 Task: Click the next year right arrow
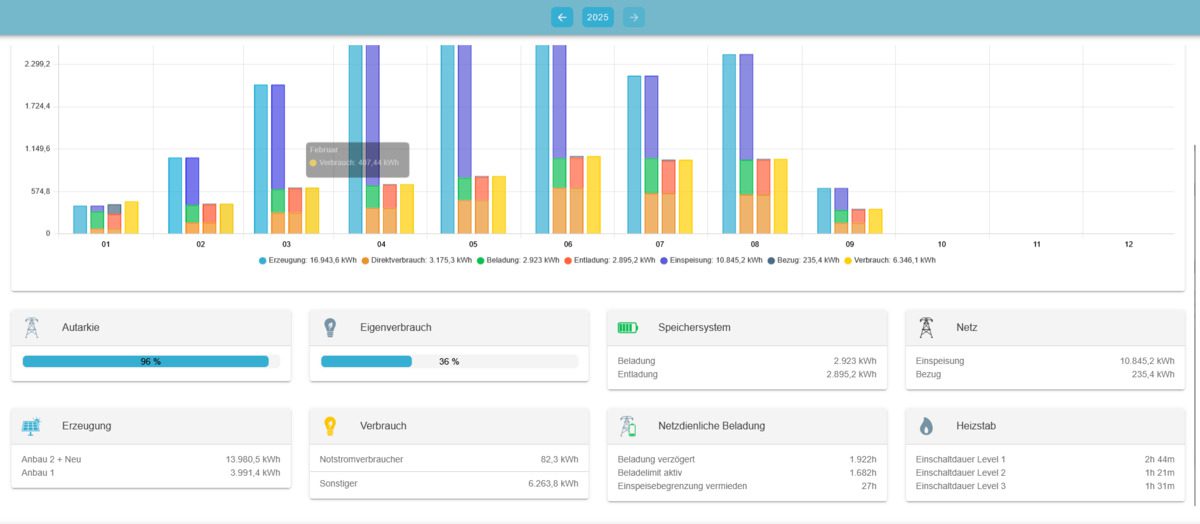pyautogui.click(x=633, y=17)
